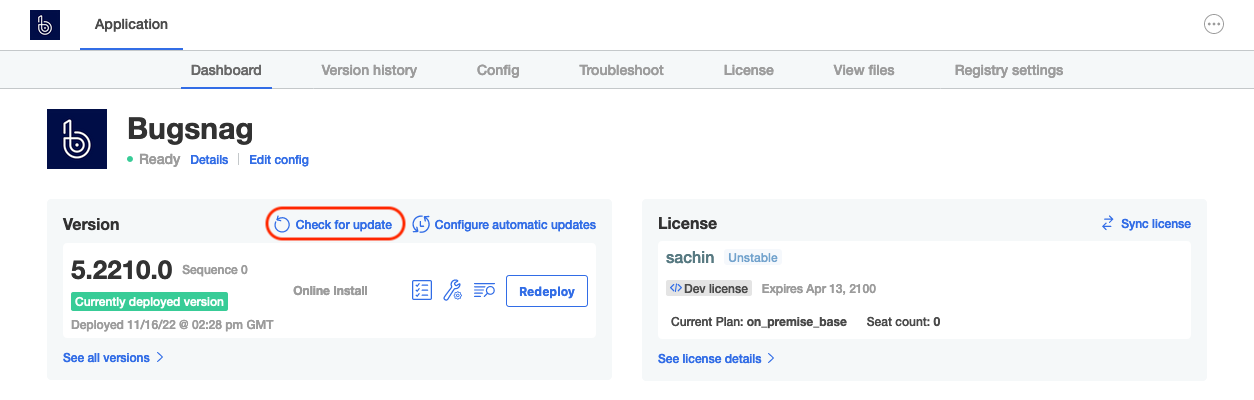Go to Registry settings tab
The width and height of the screenshot is (1254, 400).
pos(1009,70)
